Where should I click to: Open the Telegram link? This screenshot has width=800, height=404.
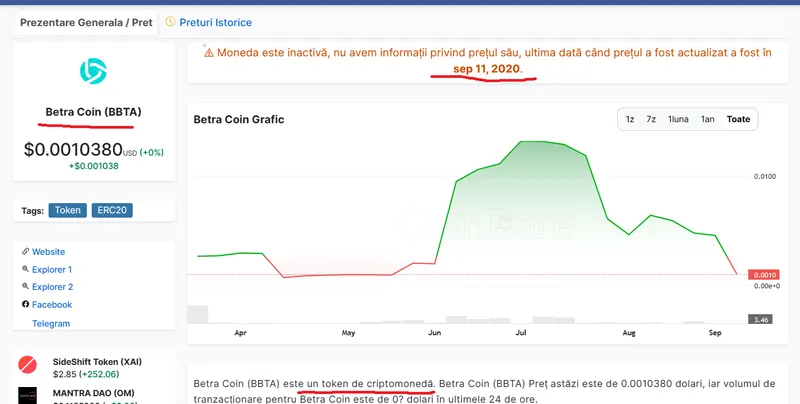[51, 323]
